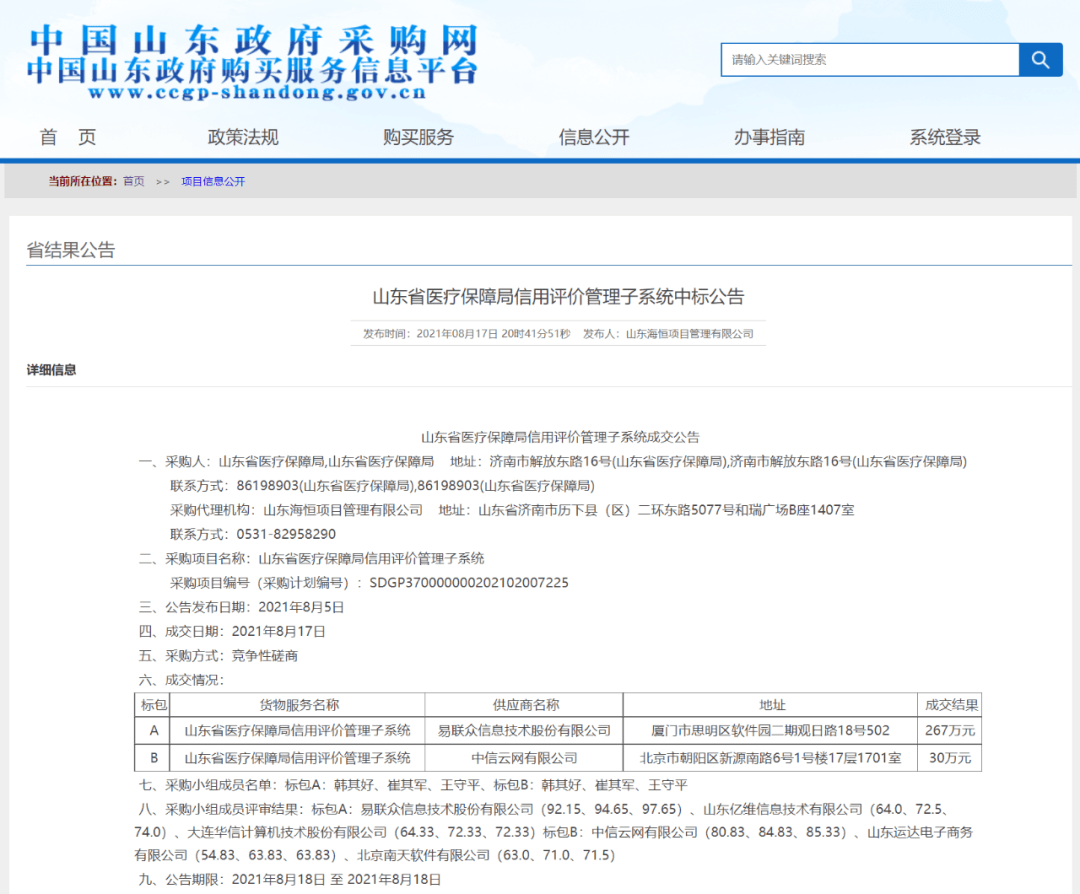1080x894 pixels.
Task: Open the 首页 navigation menu item
Action: 68,137
